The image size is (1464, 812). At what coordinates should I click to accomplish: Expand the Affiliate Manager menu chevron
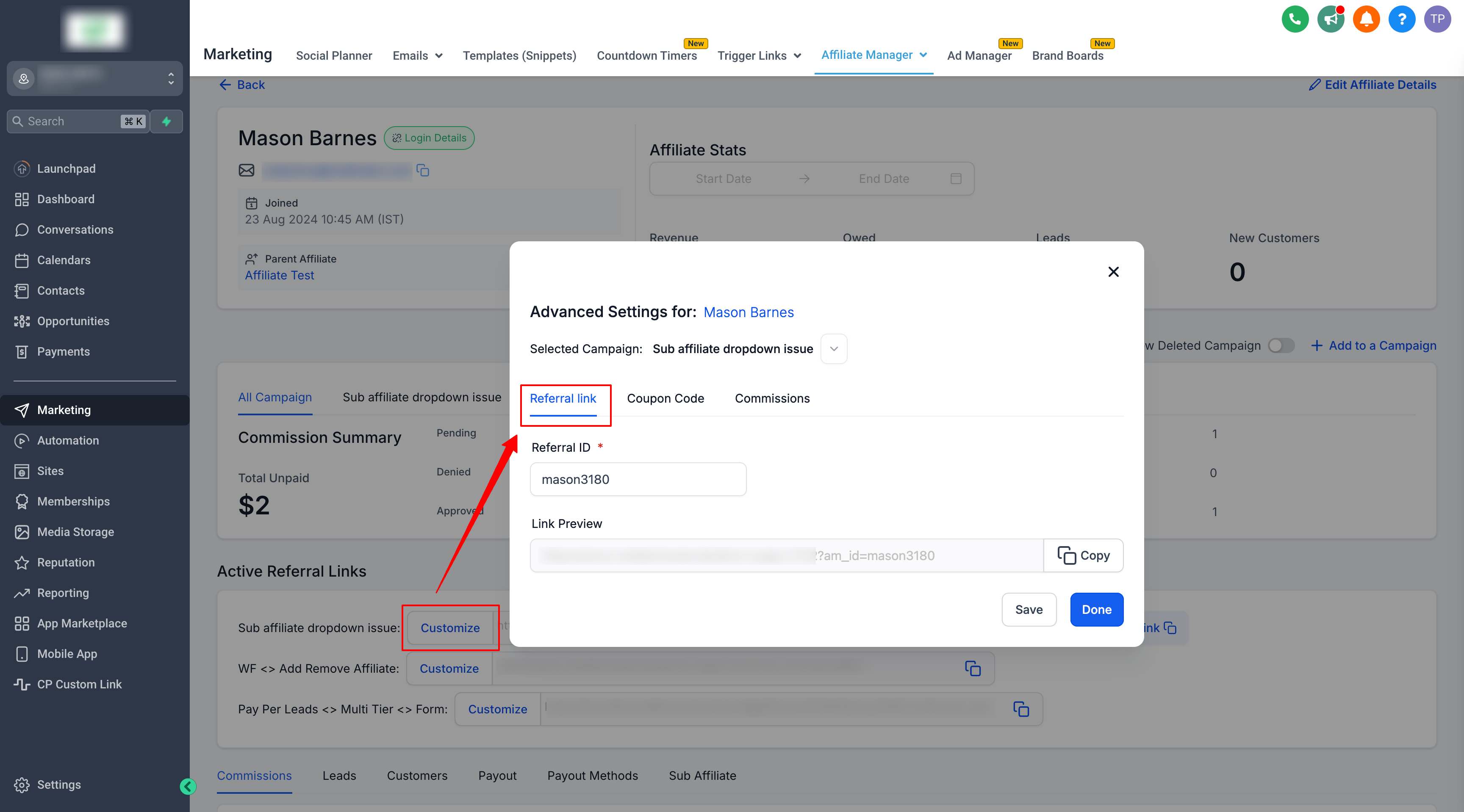tap(923, 55)
